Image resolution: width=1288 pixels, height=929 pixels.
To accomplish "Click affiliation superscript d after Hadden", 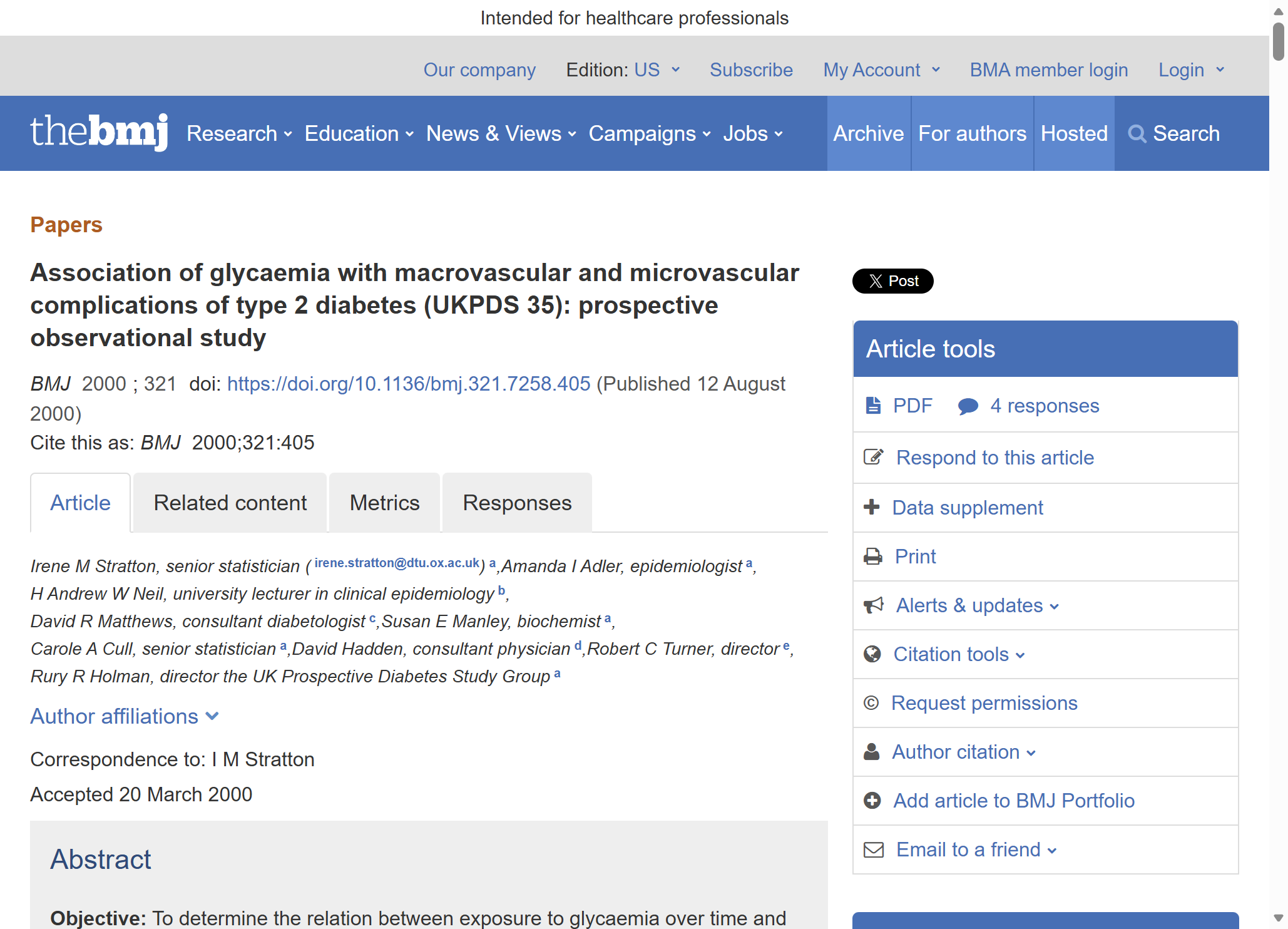I will click(x=578, y=645).
